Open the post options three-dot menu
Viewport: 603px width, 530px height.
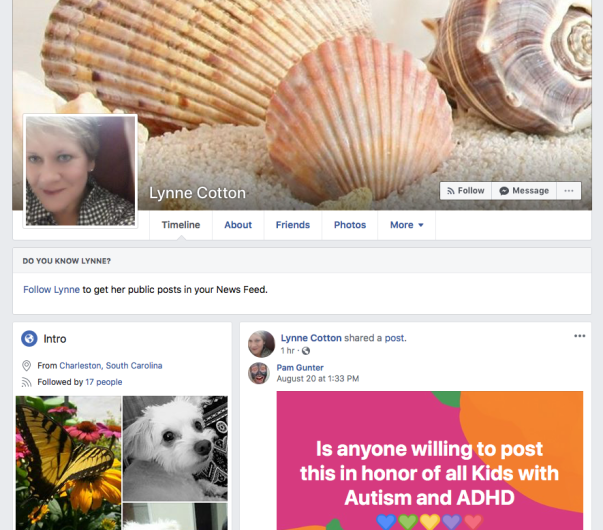(580, 336)
